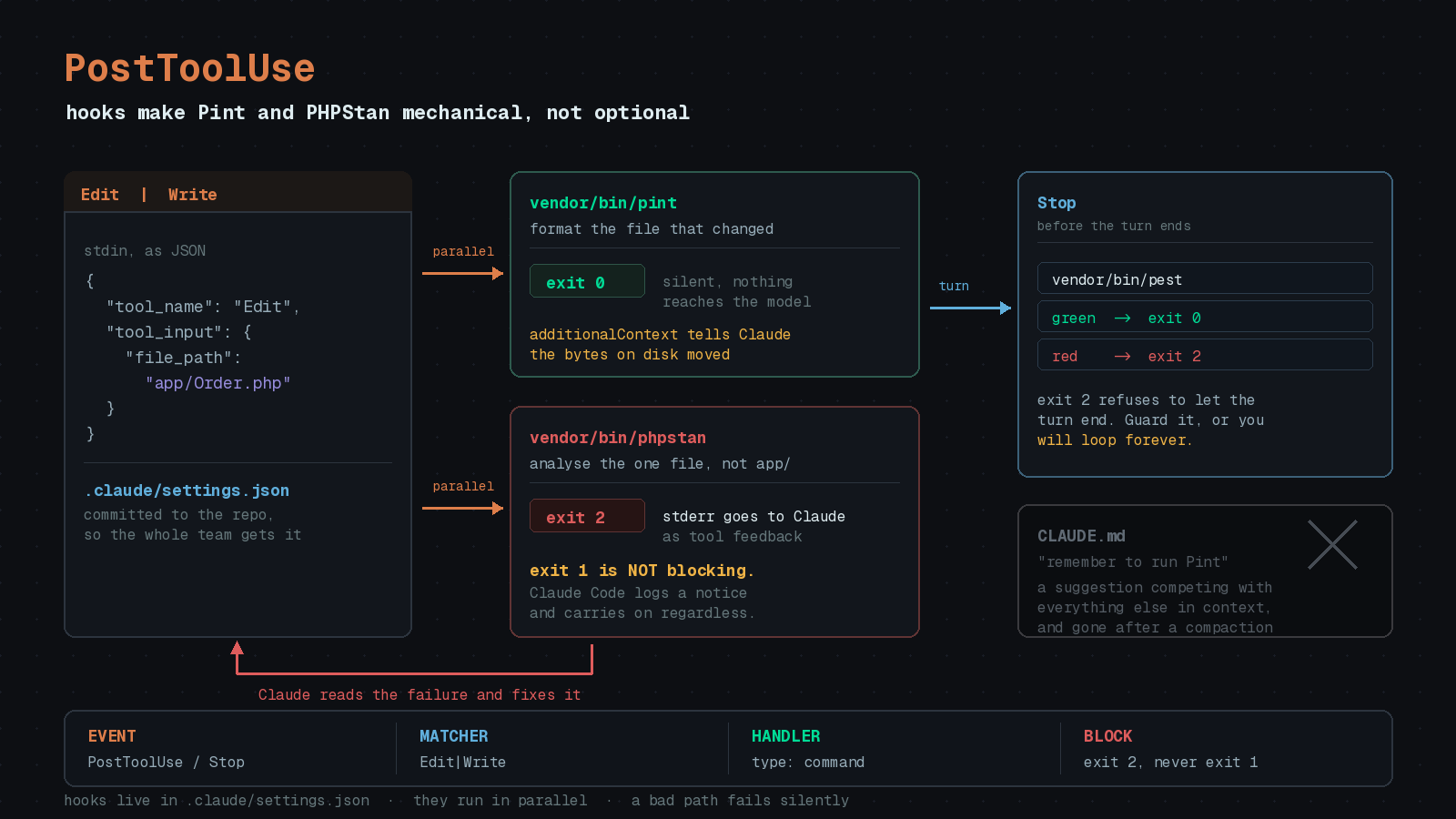The height and width of the screenshot is (819, 1456).
Task: Click the "tool_name": "Edit" JSON line
Action: (x=202, y=308)
